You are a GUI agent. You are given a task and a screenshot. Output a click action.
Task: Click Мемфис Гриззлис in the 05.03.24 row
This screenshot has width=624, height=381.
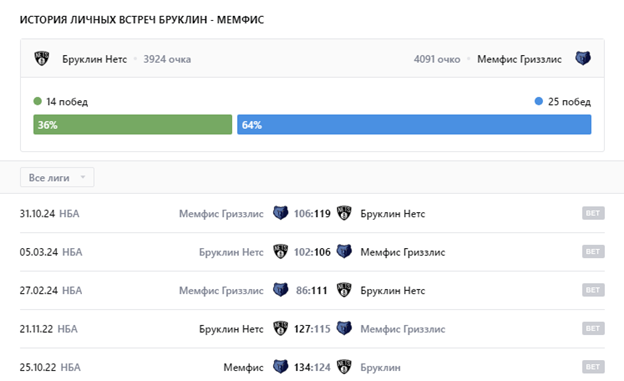pyautogui.click(x=403, y=252)
